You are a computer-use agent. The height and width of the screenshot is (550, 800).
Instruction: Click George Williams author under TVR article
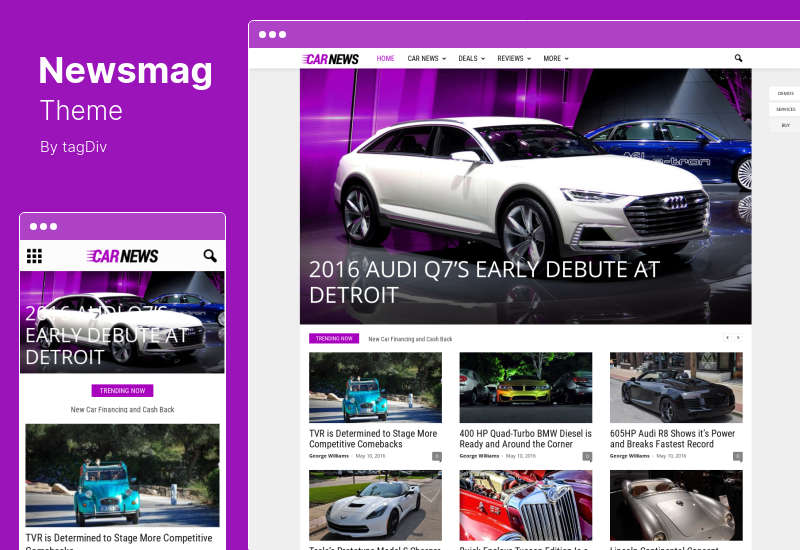pyautogui.click(x=329, y=456)
